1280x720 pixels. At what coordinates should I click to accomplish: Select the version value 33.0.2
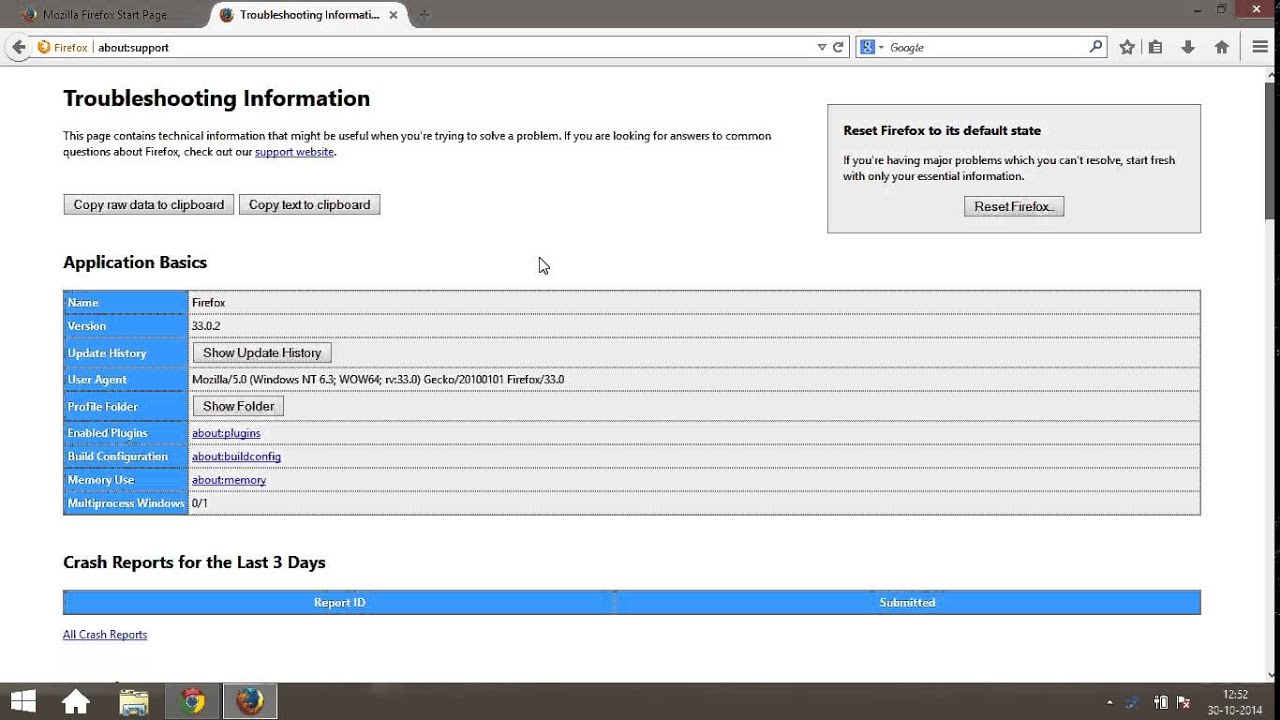pos(206,326)
